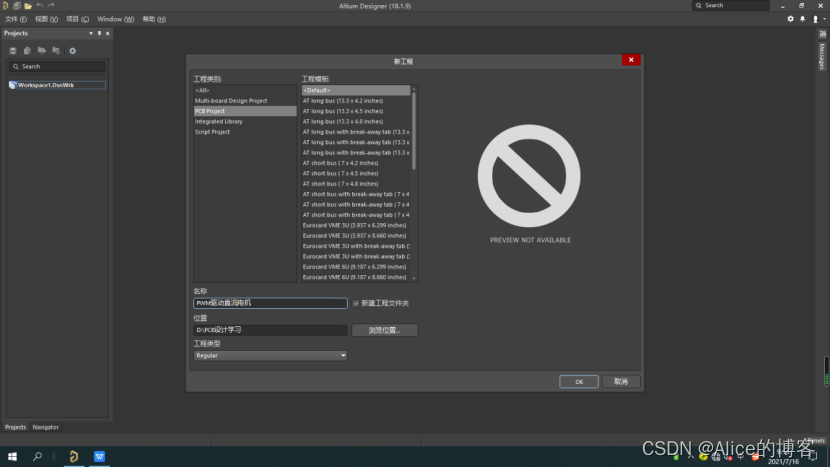Select AT long bus (13.3 x 4.8 inches) template

pyautogui.click(x=356, y=121)
